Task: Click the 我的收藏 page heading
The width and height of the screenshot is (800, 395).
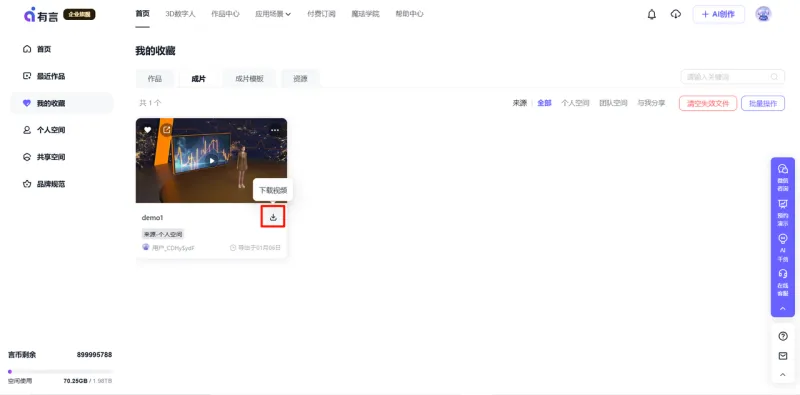Action: (x=155, y=51)
